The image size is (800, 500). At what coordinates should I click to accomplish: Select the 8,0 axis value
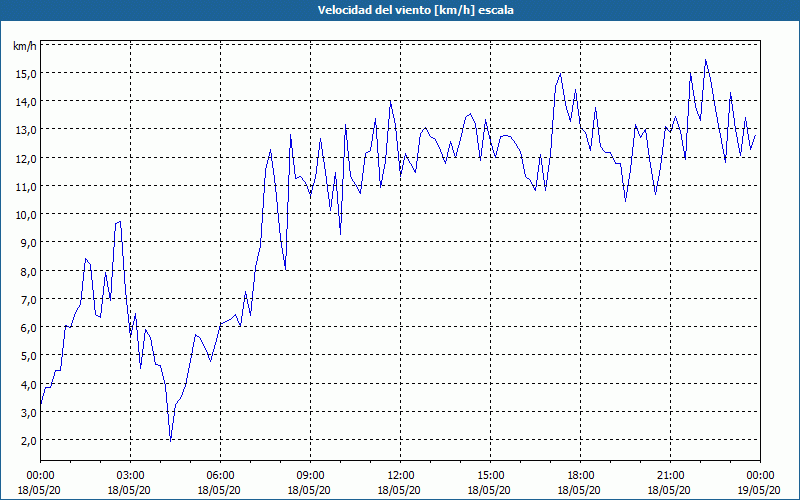(28, 271)
